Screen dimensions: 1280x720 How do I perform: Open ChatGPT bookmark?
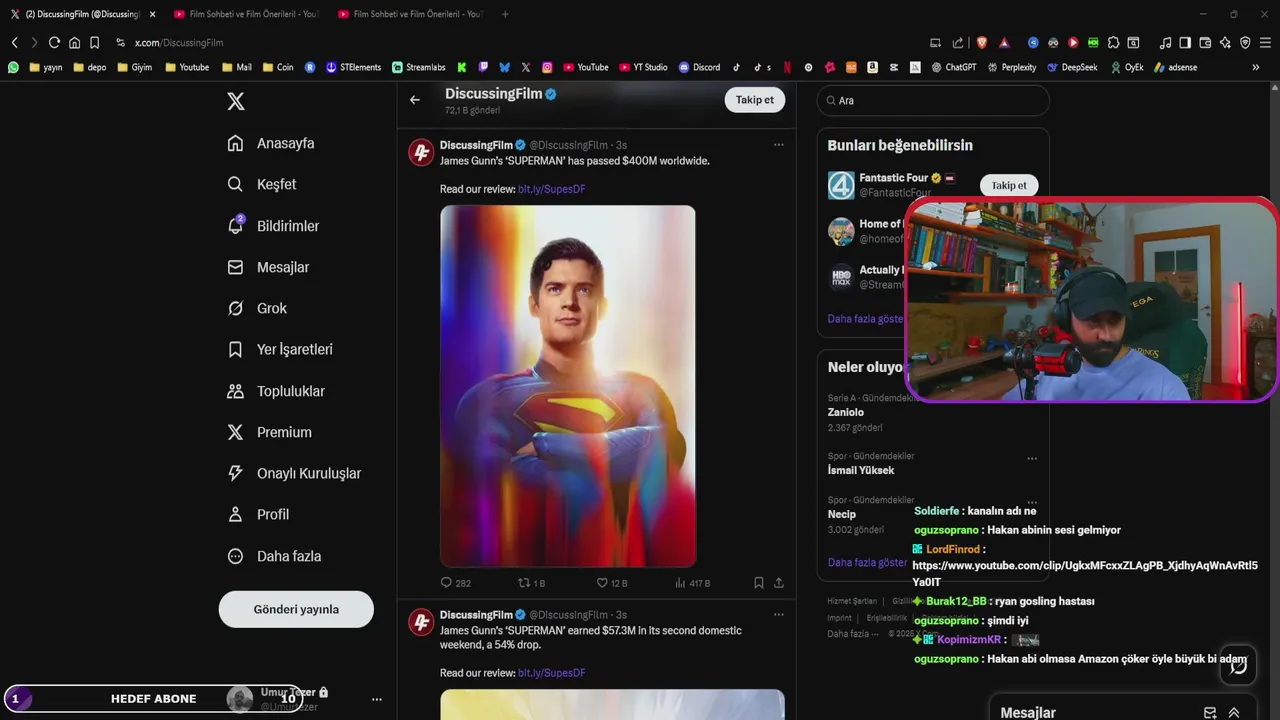coord(953,67)
